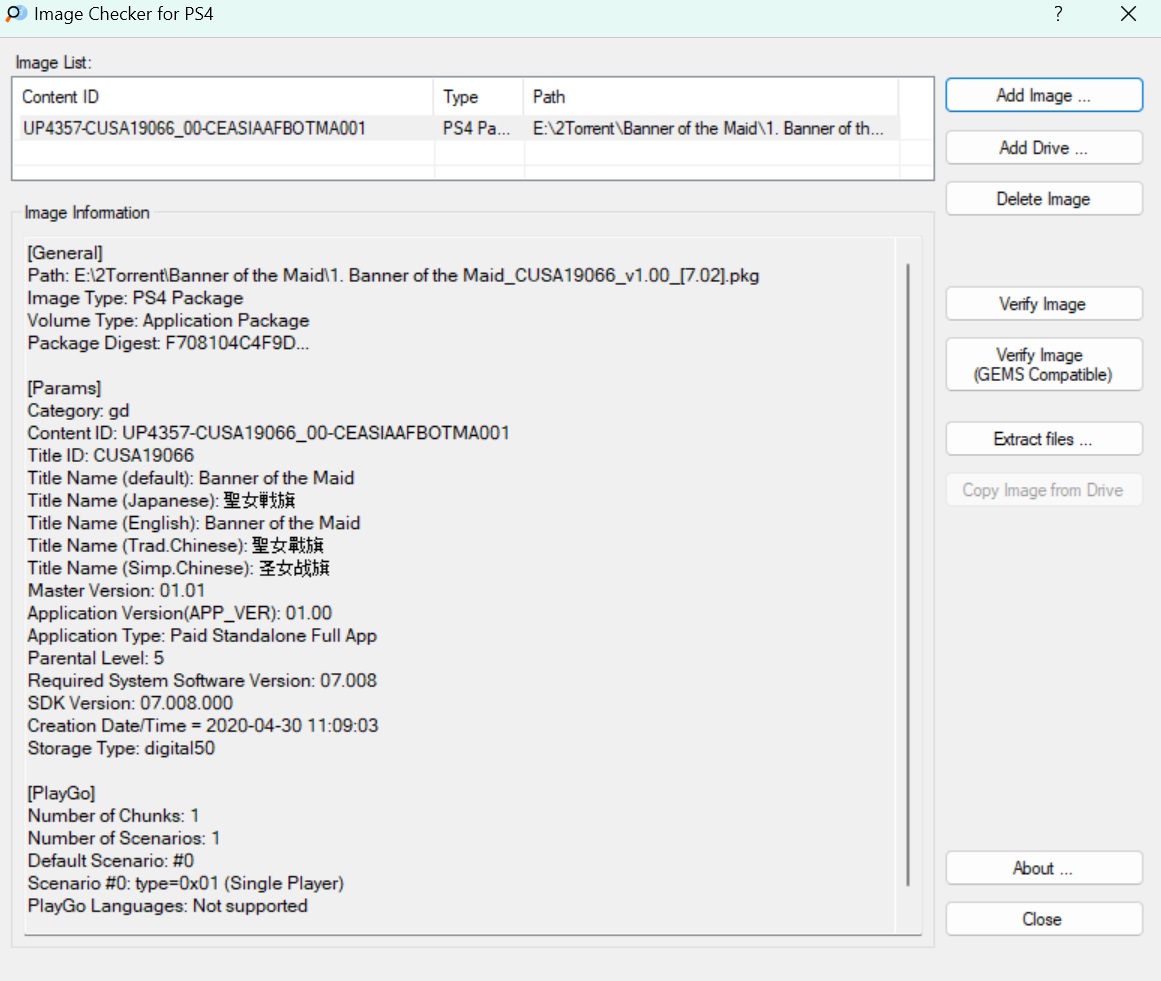This screenshot has height=981, width=1161.
Task: Click the question mark help icon
Action: tap(1058, 14)
